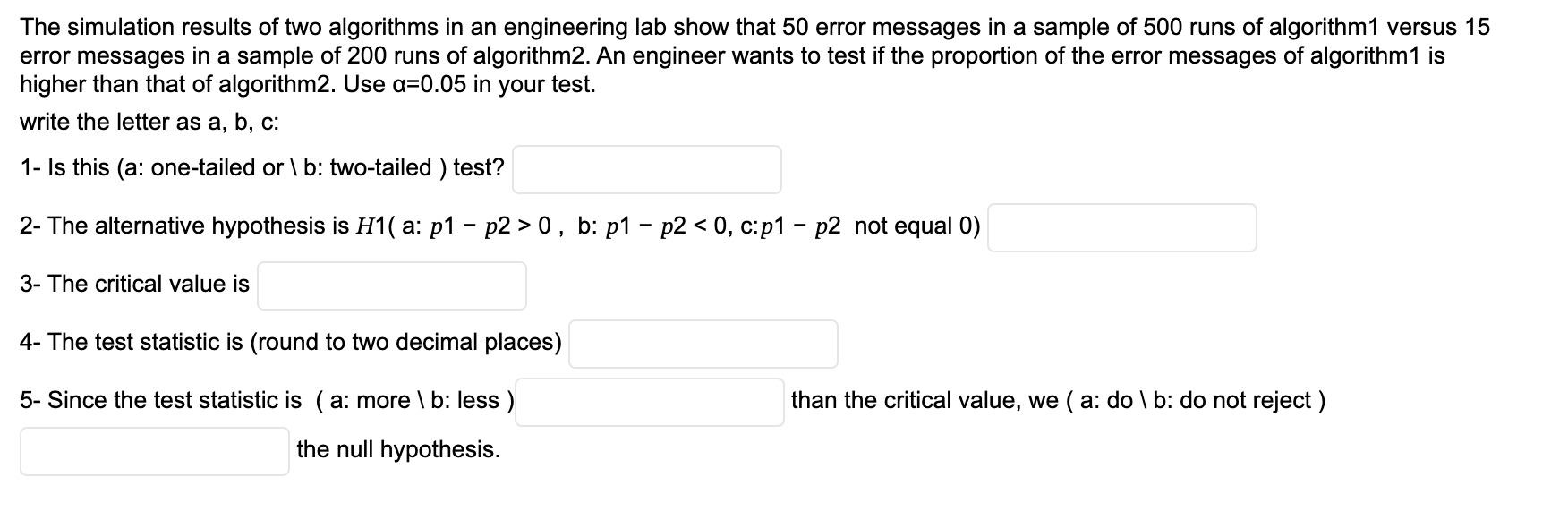Click the 'b: two-tailed' option text
This screenshot has width=1568, height=528.
[x=369, y=167]
